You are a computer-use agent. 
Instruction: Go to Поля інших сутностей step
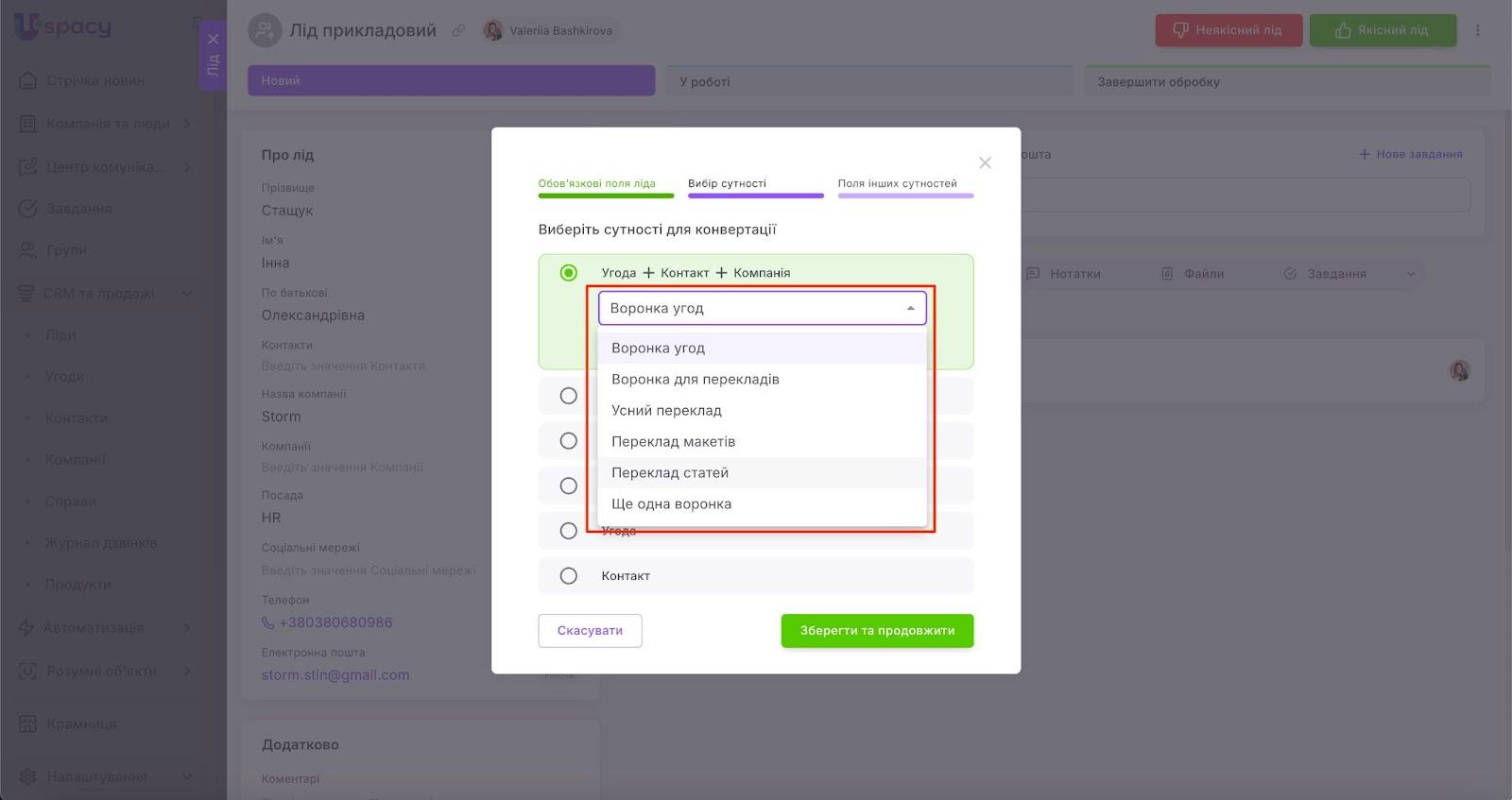(905, 186)
